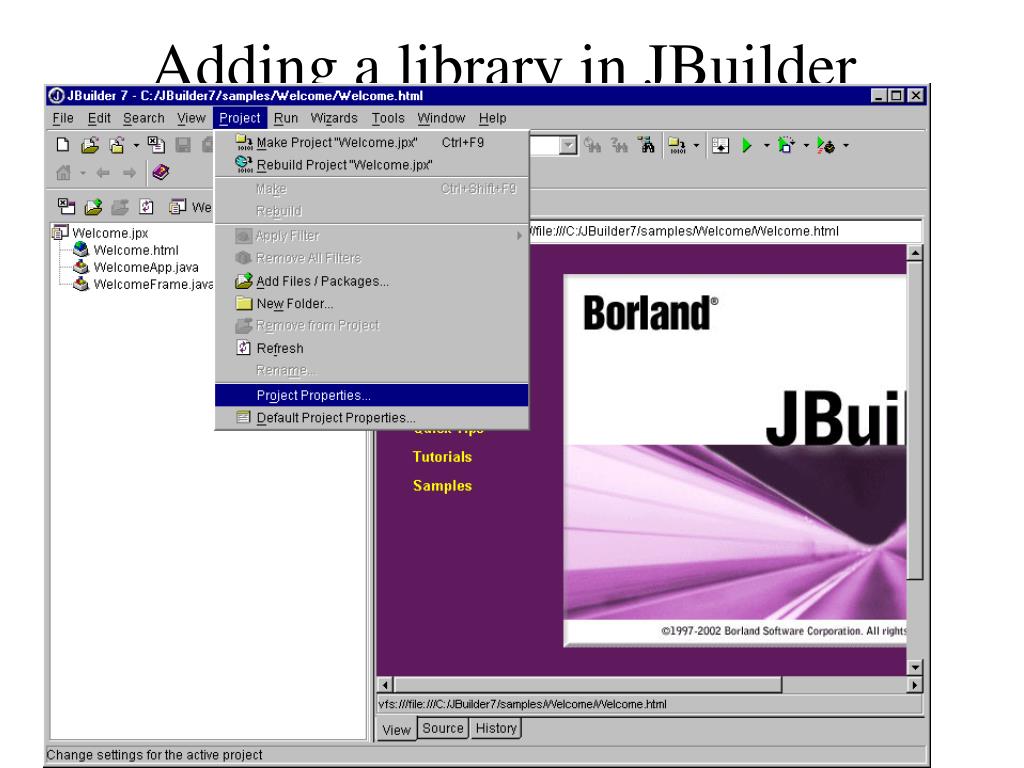Open the Run menu

point(285,118)
